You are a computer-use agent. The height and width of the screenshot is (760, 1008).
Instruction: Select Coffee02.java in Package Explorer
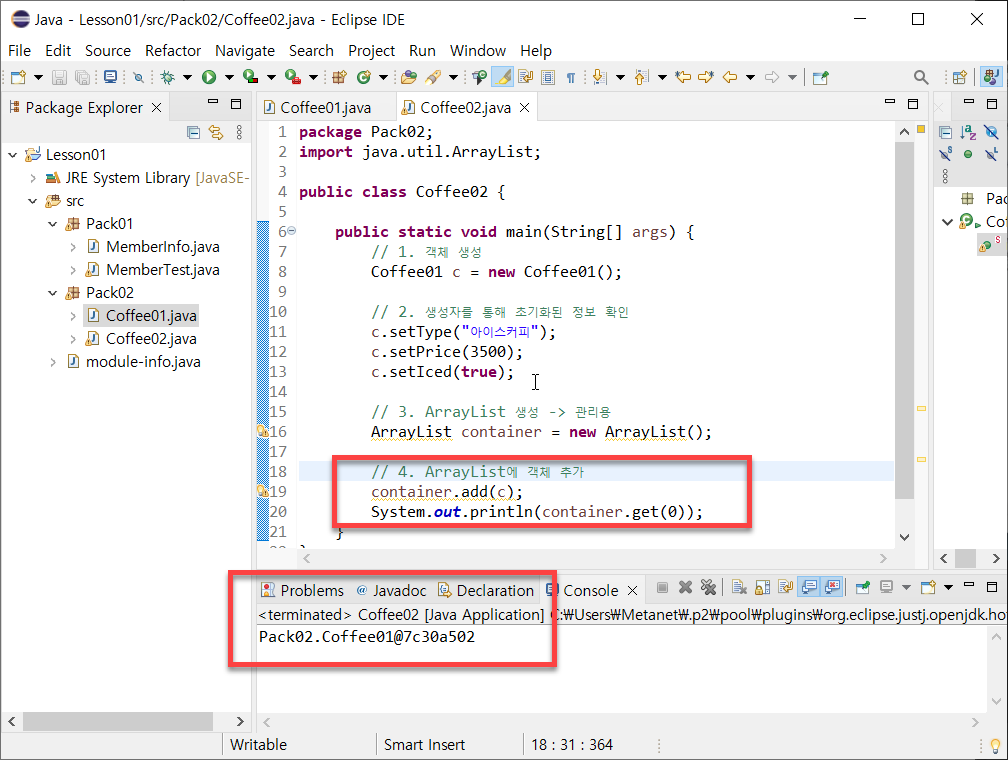point(151,339)
